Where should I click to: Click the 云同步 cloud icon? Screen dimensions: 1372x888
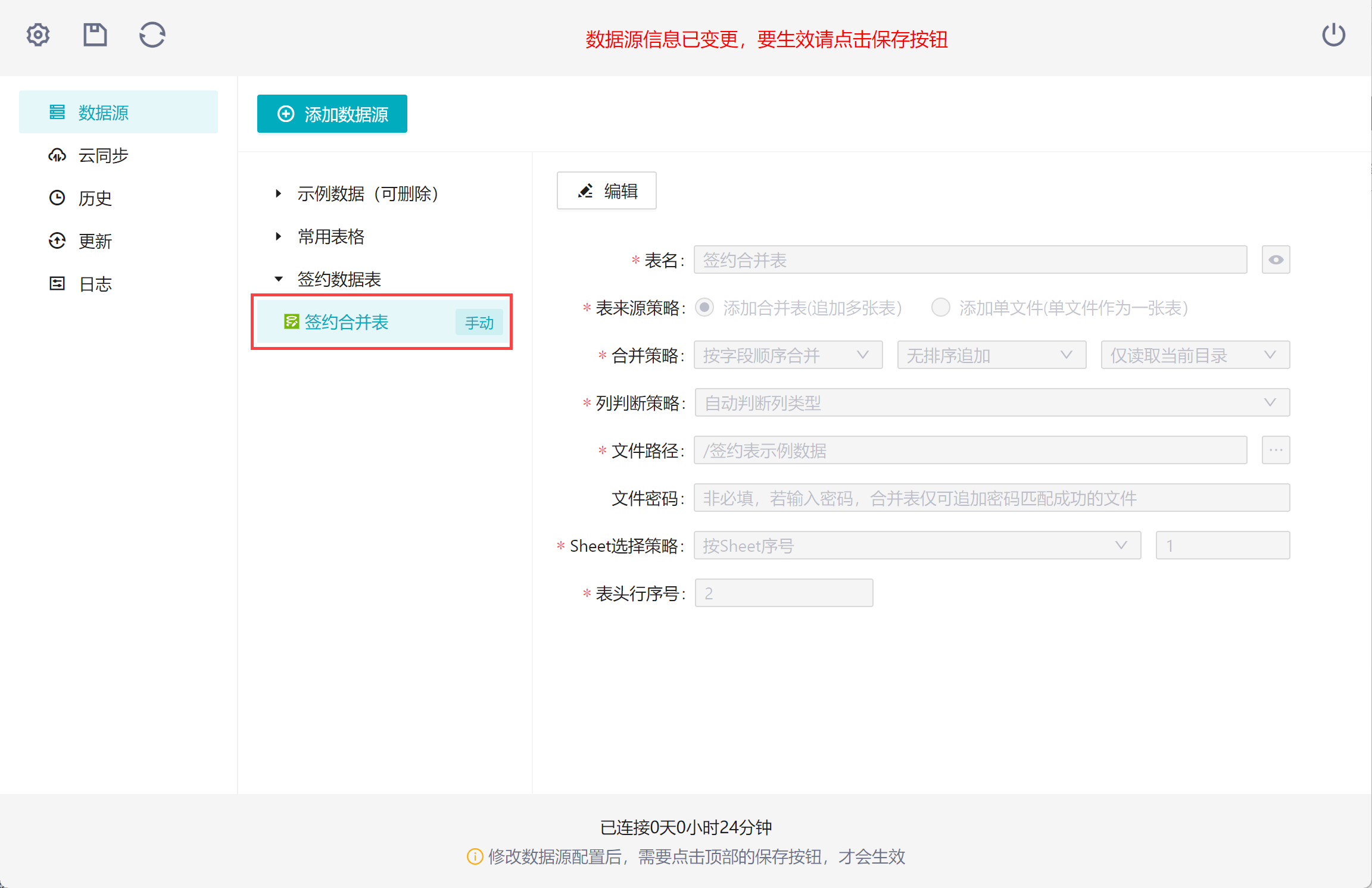pyautogui.click(x=57, y=155)
